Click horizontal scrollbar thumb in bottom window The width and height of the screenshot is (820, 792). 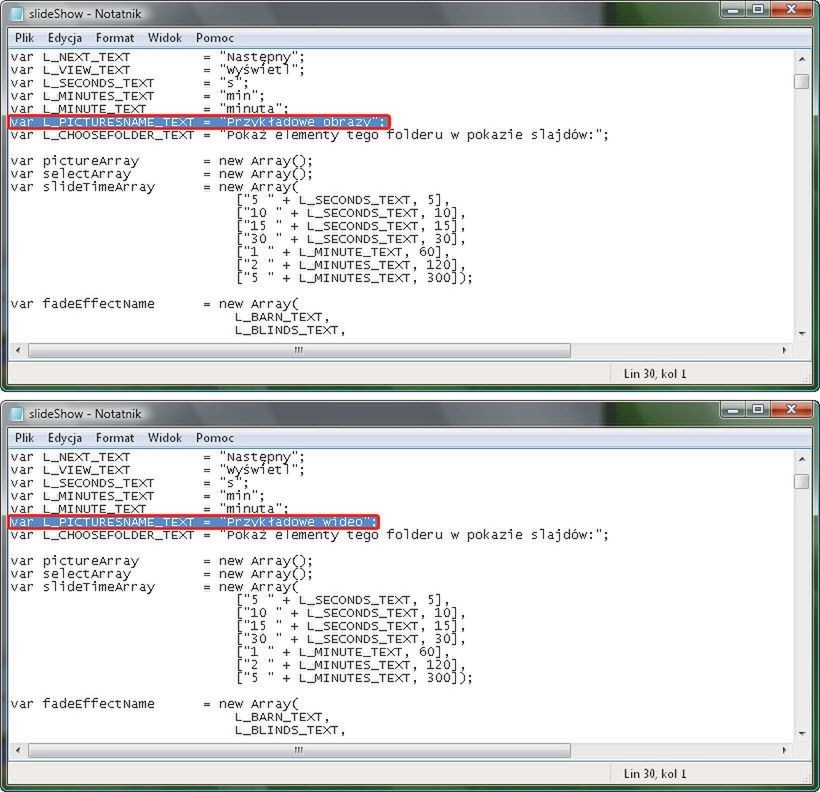299,750
